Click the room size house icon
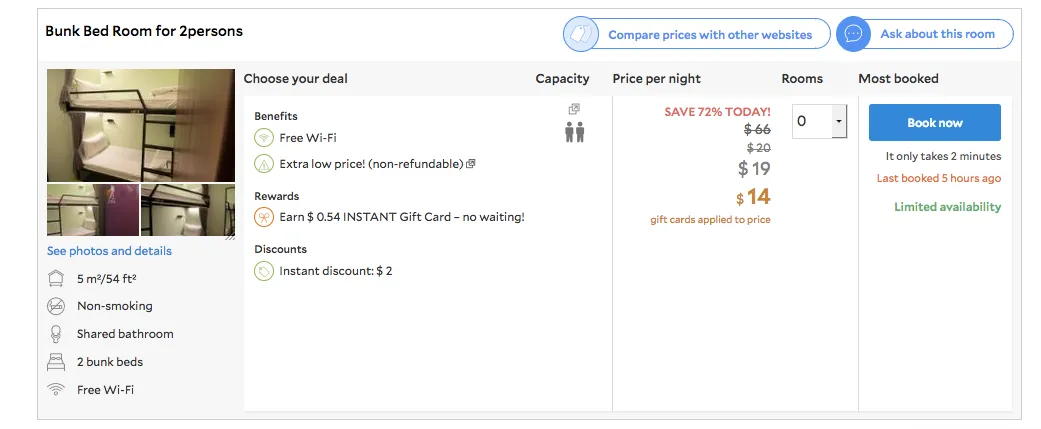This screenshot has width=1041, height=429. (x=56, y=278)
